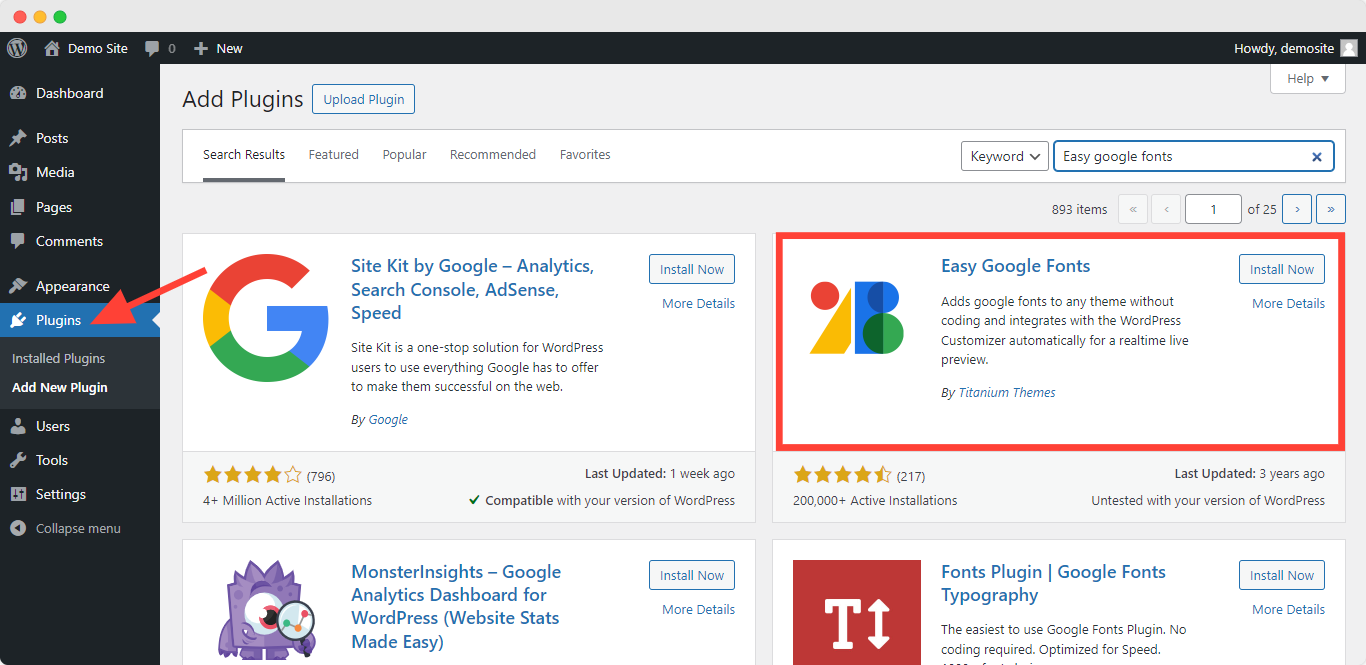The height and width of the screenshot is (665, 1366).
Task: Switch to the Popular tab
Action: (404, 155)
